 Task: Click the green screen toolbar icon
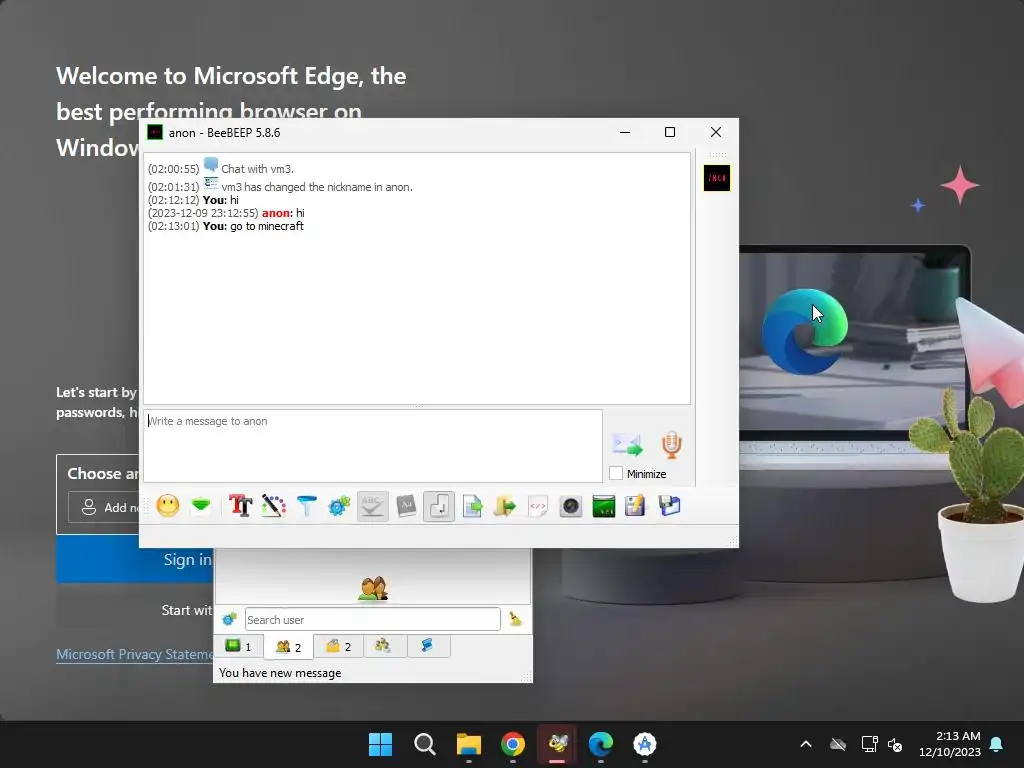603,506
